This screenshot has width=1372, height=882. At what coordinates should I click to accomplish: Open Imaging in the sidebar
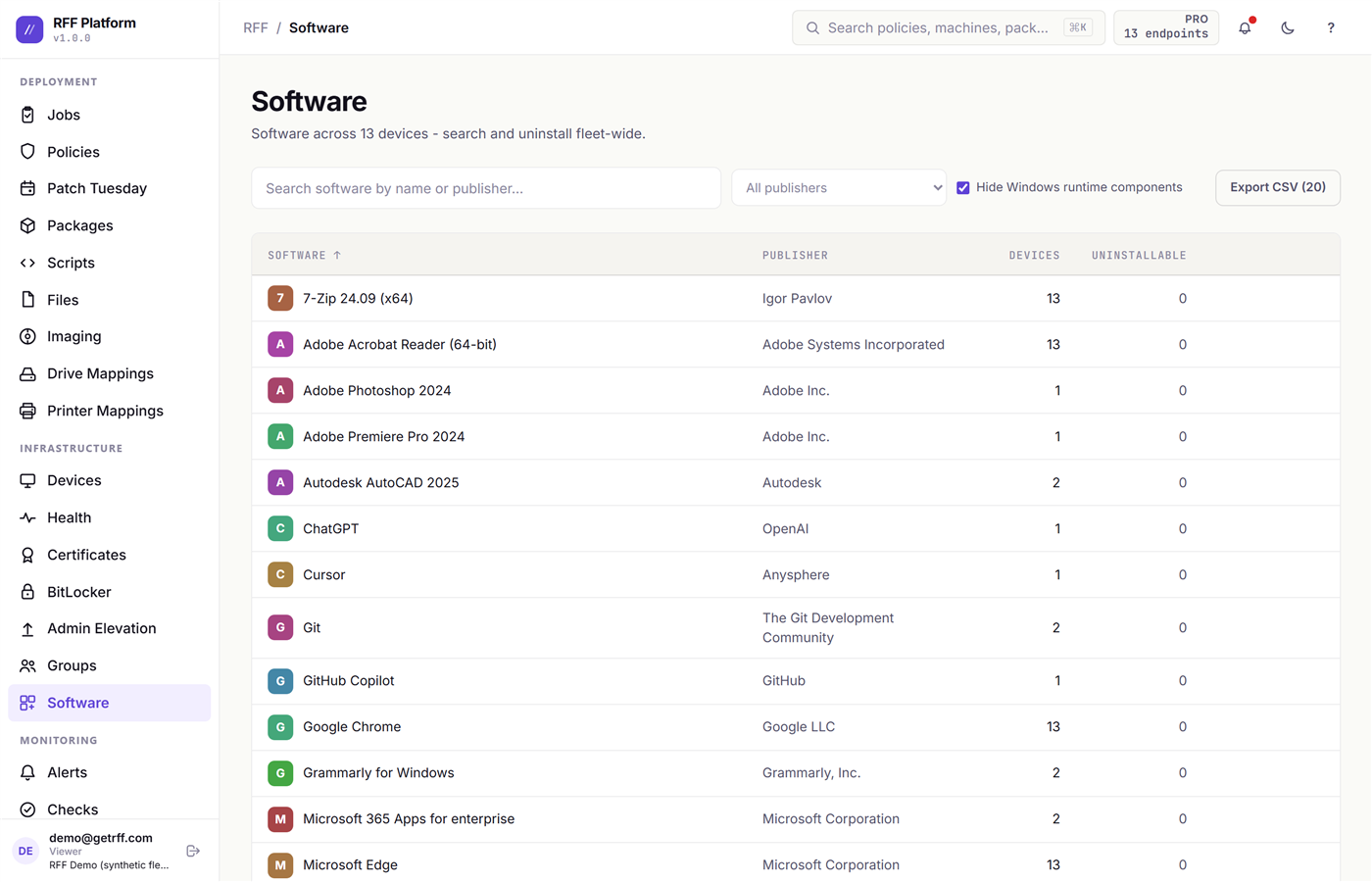tap(109, 336)
